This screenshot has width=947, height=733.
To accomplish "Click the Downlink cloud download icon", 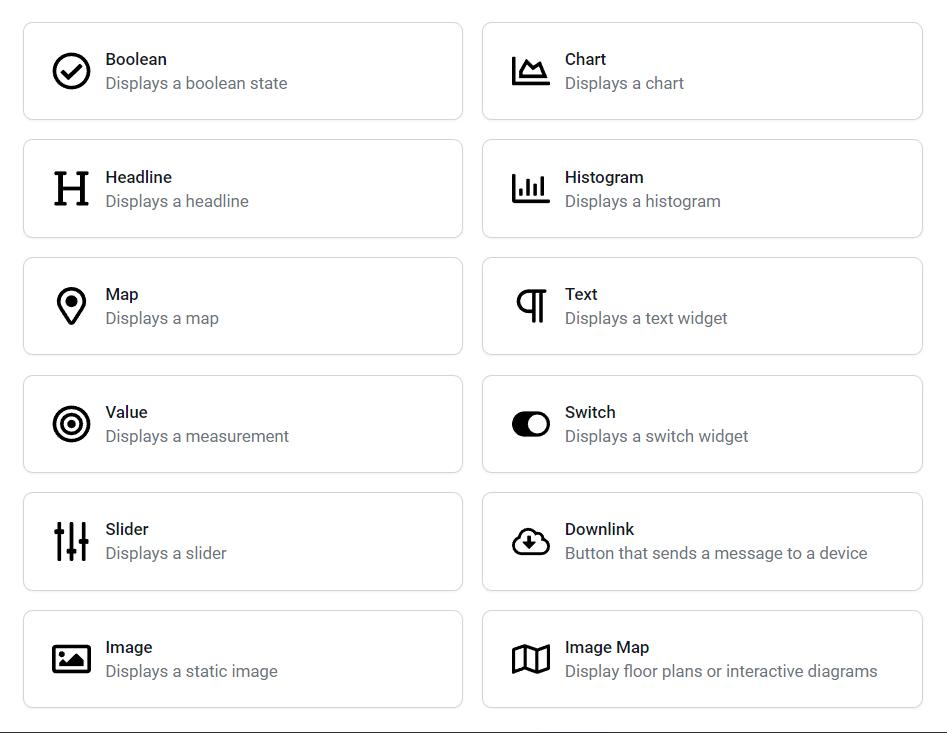I will click(530, 541).
